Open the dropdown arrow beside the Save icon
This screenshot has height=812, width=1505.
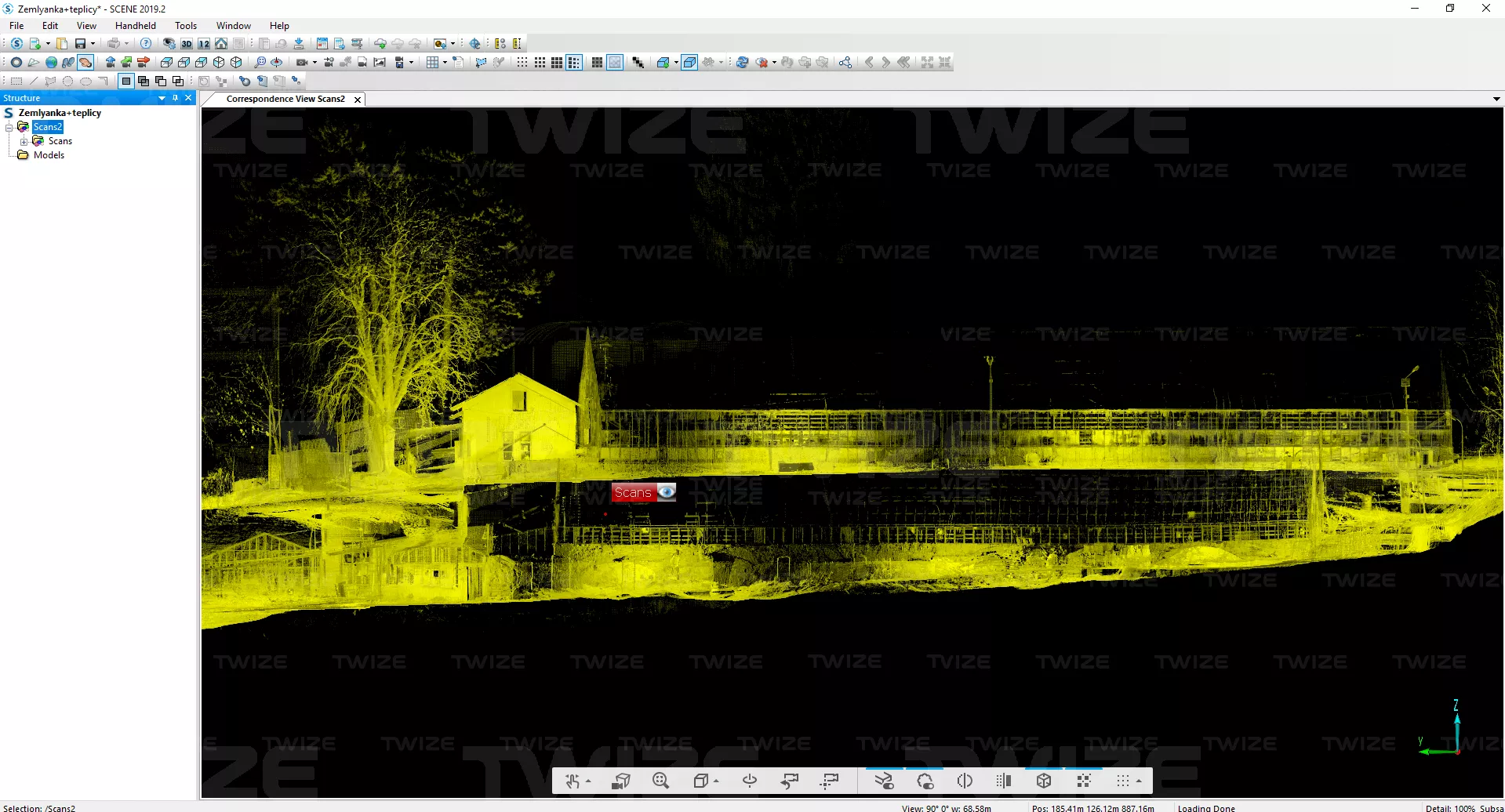[93, 44]
